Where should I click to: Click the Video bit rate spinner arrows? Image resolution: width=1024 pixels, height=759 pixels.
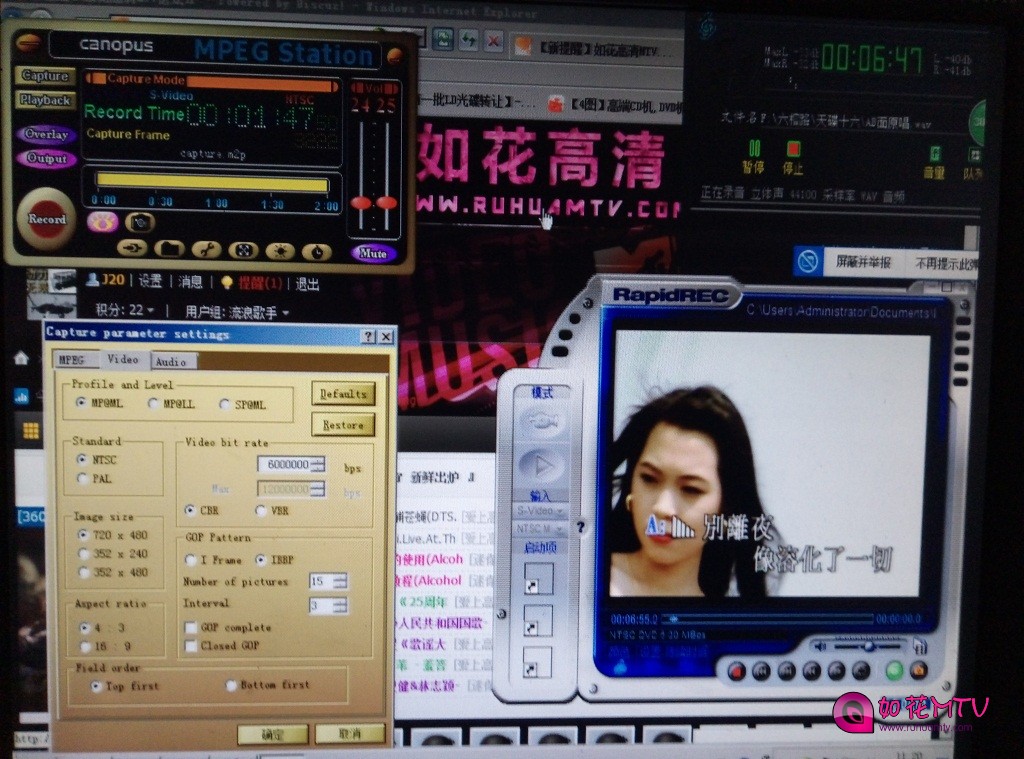click(318, 464)
